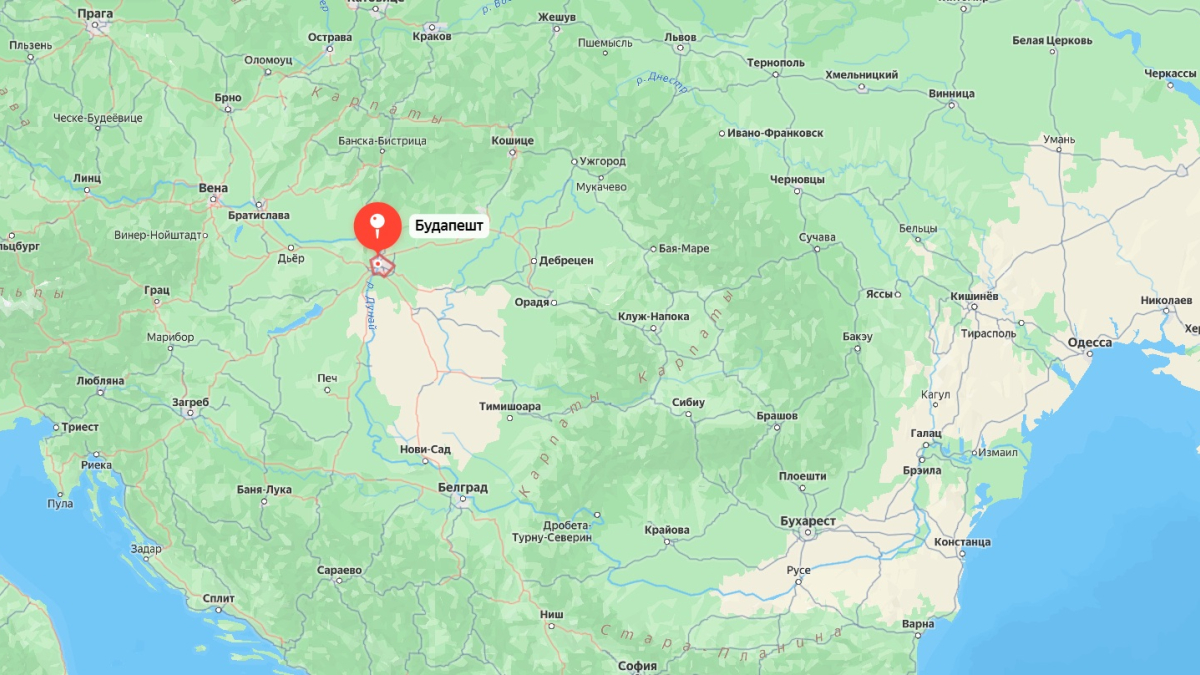Click the Нови-Сад city label
Image resolution: width=1200 pixels, height=675 pixels.
coord(425,449)
